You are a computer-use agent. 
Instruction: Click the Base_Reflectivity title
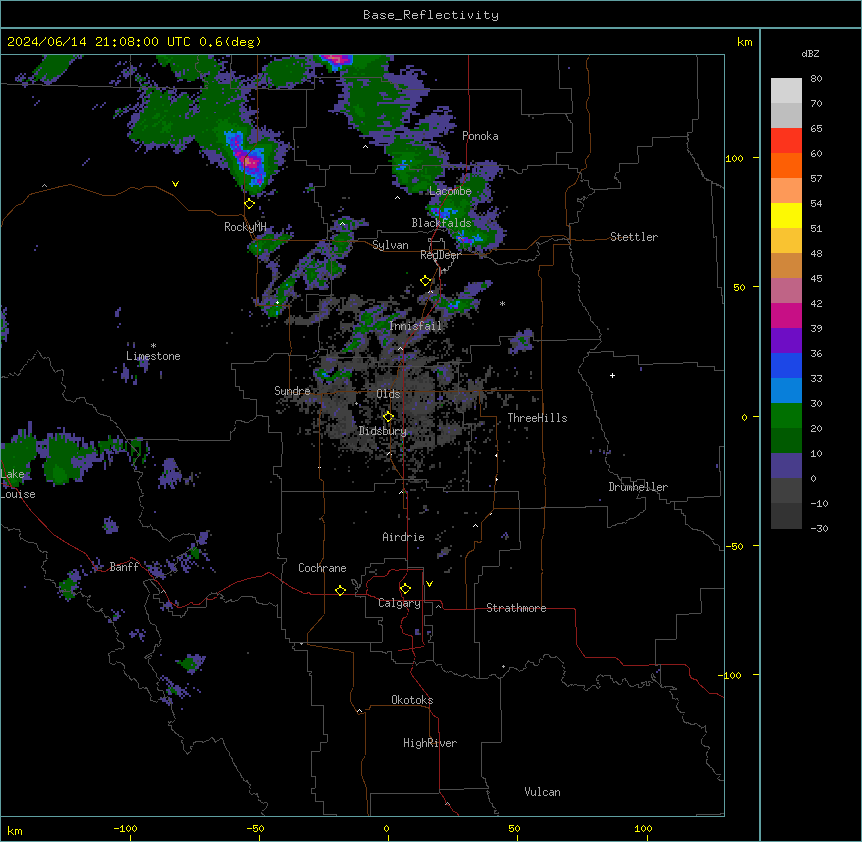(x=431, y=15)
